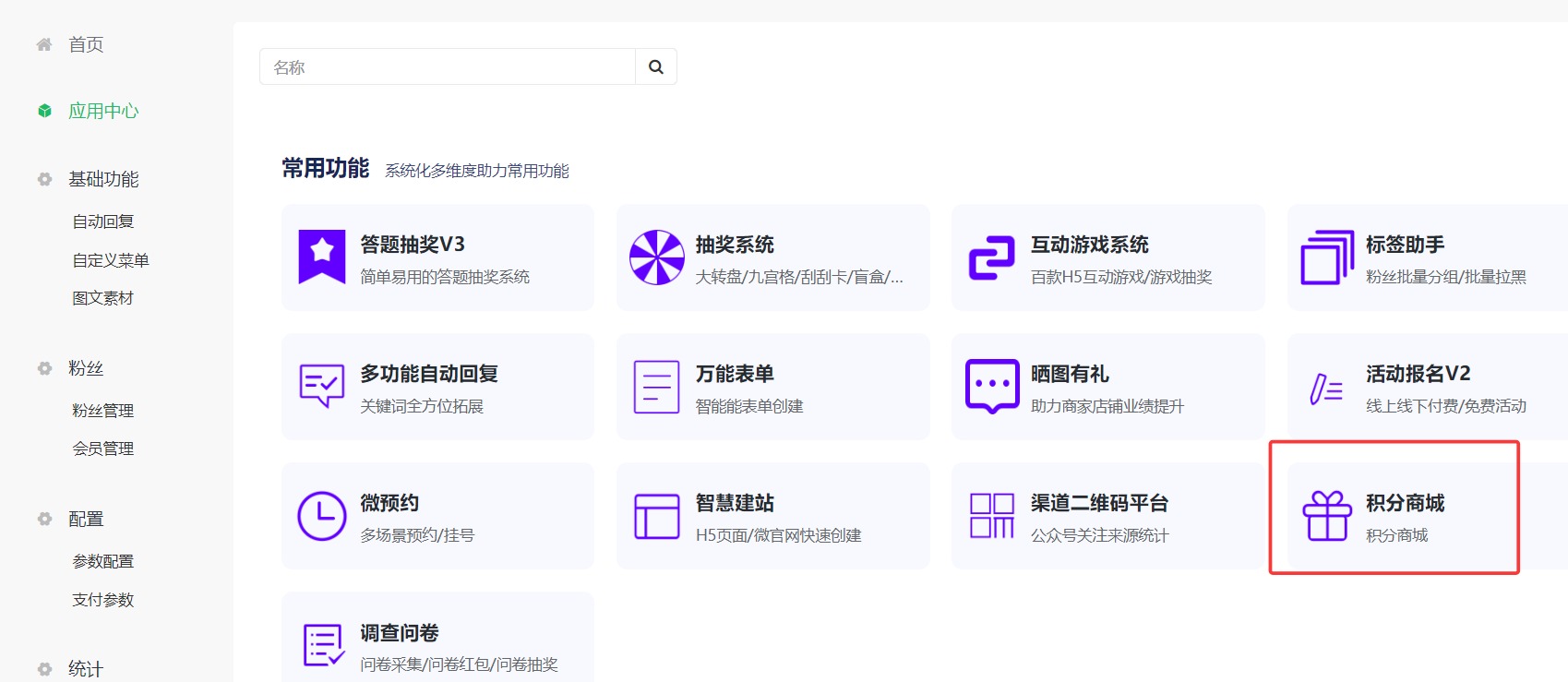1568x682 pixels.
Task: Expand the 粉丝 sidebar group
Action: pyautogui.click(x=85, y=368)
